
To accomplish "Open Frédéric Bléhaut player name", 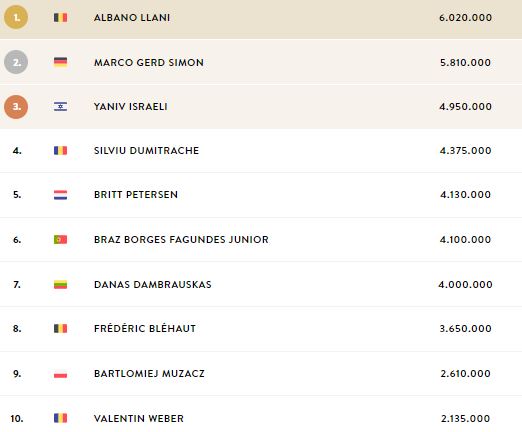I will point(145,328).
